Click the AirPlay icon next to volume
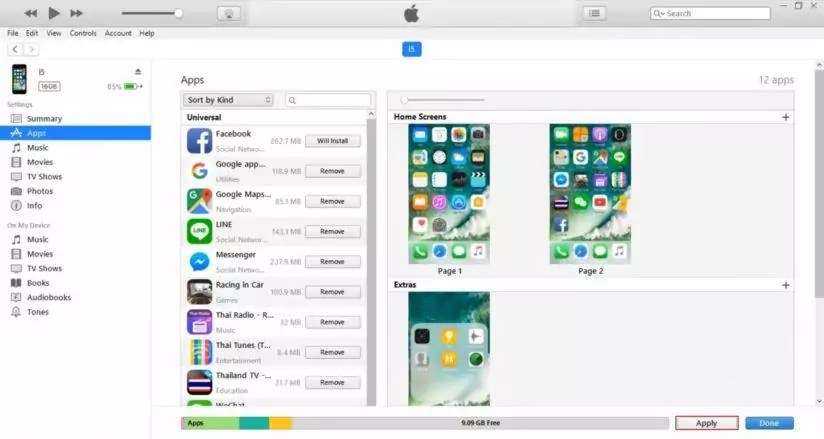This screenshot has width=824, height=439. [x=229, y=13]
